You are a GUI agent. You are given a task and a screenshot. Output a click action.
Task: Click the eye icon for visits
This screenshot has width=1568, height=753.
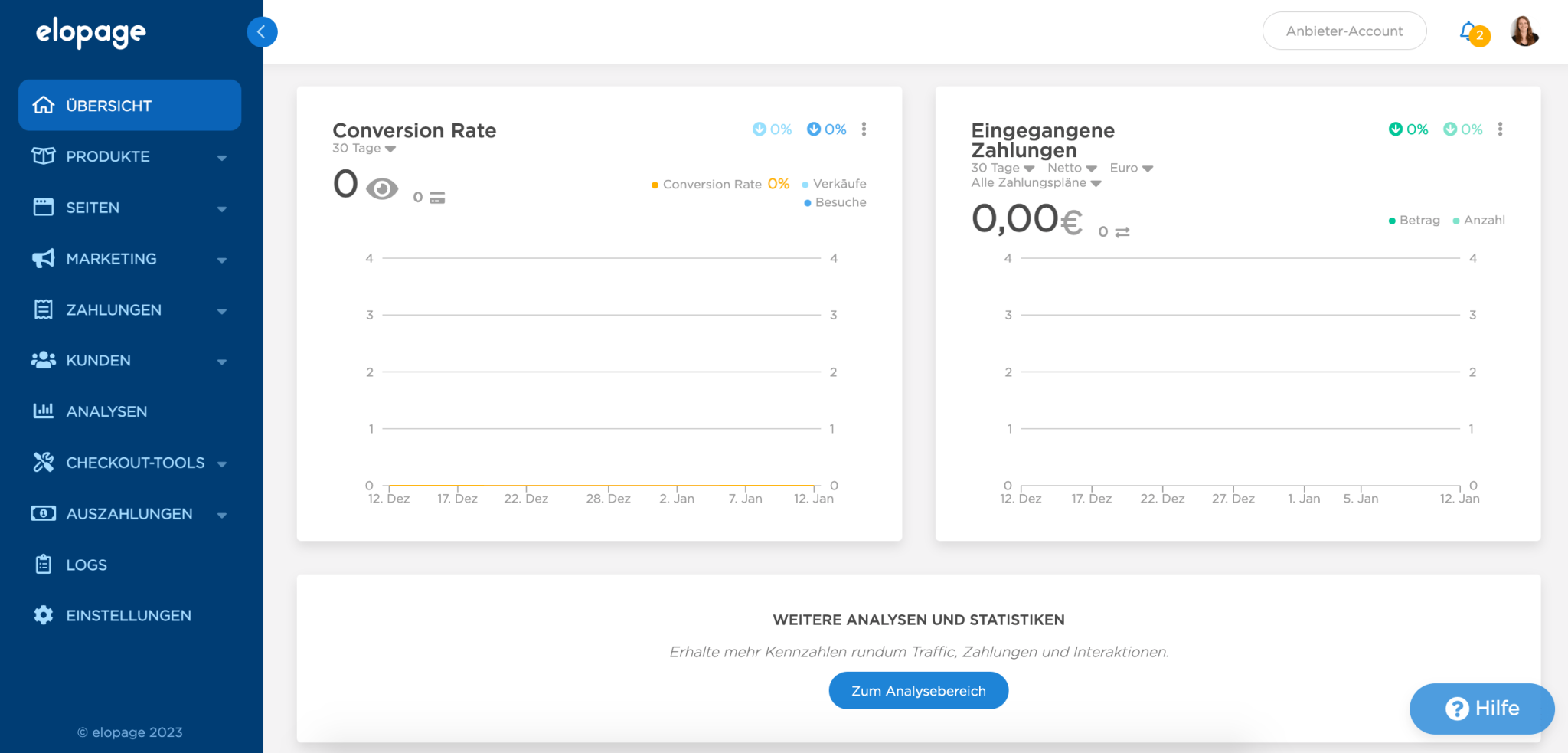click(x=381, y=188)
